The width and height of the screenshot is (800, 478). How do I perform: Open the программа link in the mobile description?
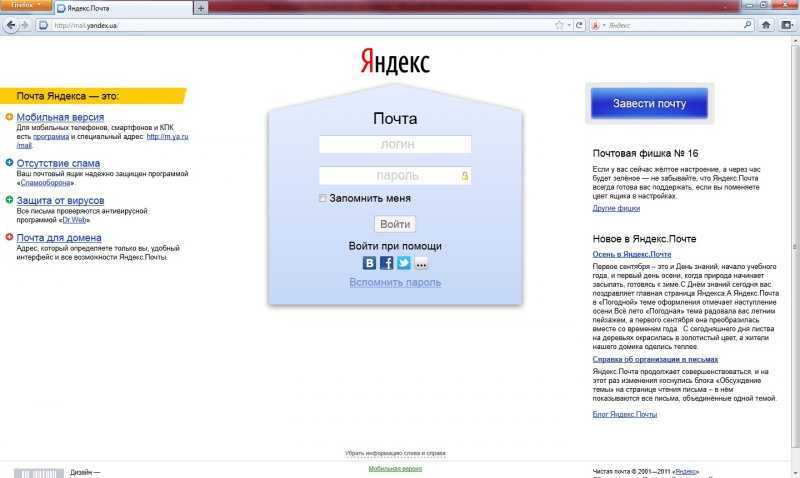(x=51, y=137)
